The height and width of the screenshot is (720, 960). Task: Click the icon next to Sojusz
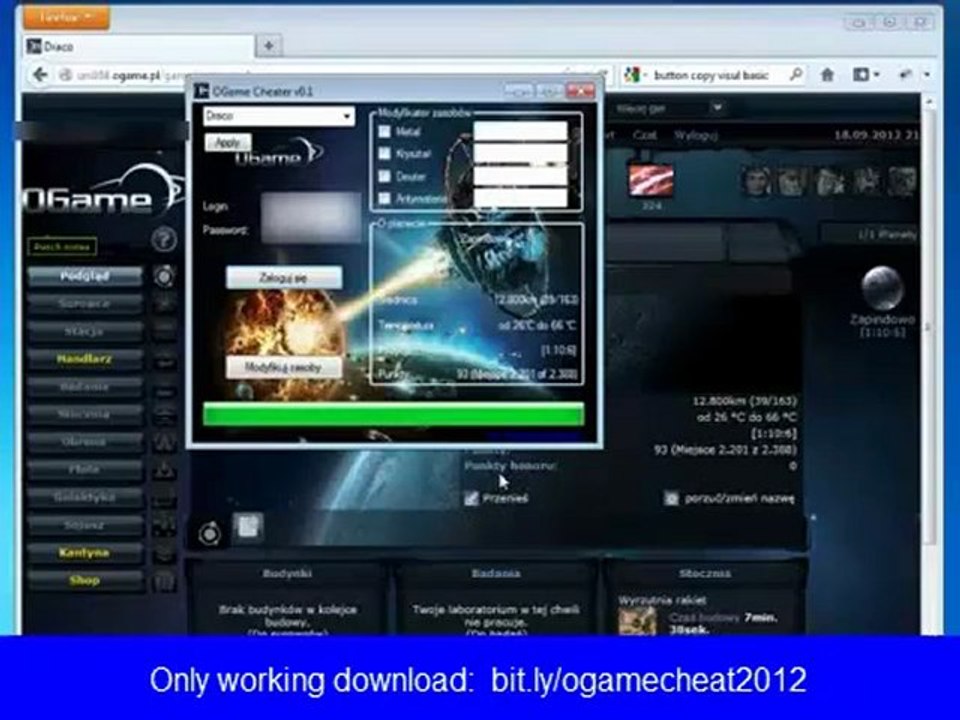pos(163,525)
